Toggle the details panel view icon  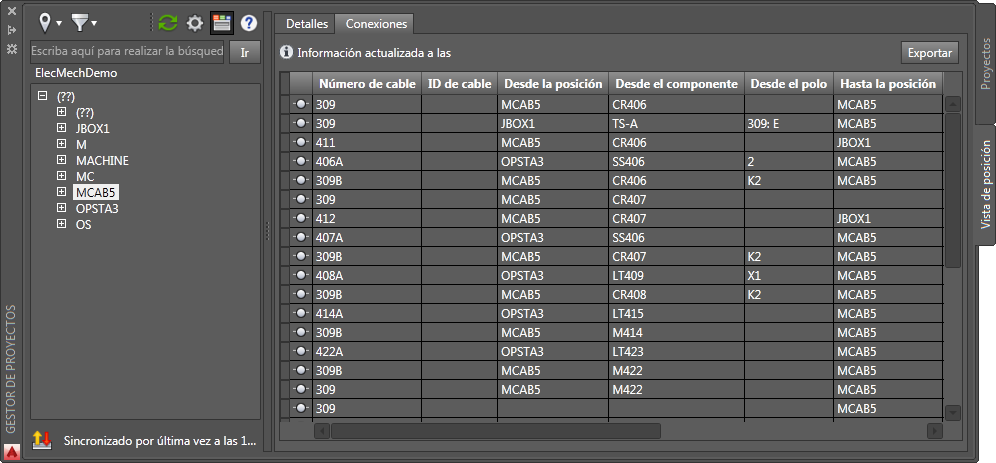222,22
